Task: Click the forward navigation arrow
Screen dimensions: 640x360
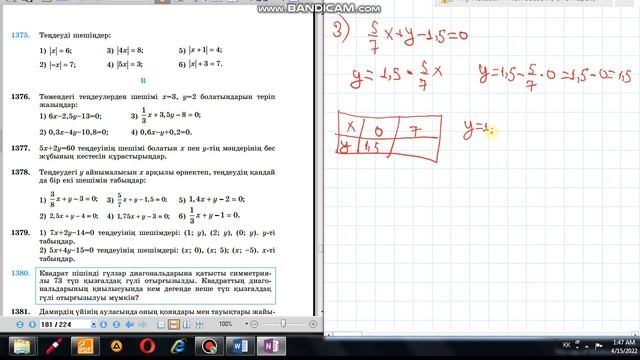Action: [x=142, y=324]
